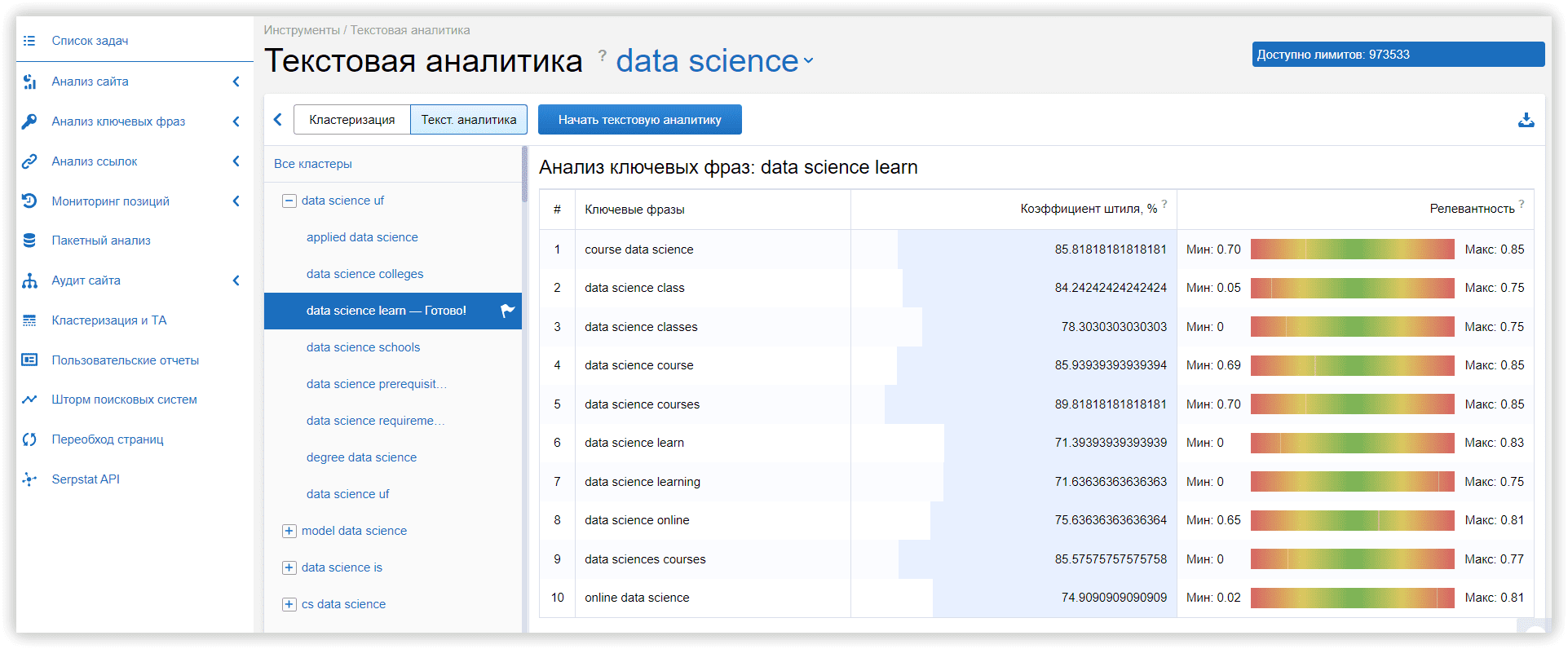Image resolution: width=1568 pixels, height=649 pixels.
Task: Open the data science project dropdown
Action: (x=715, y=61)
